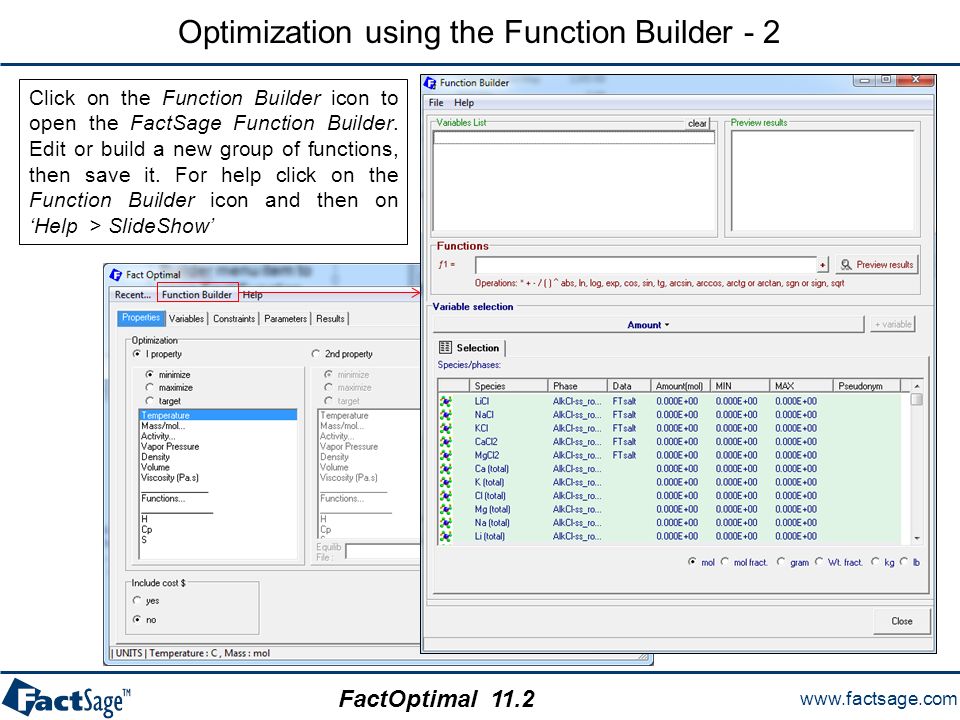Viewport: 960px width, 720px height.
Task: Choose target under 1 property
Action: coord(149,400)
